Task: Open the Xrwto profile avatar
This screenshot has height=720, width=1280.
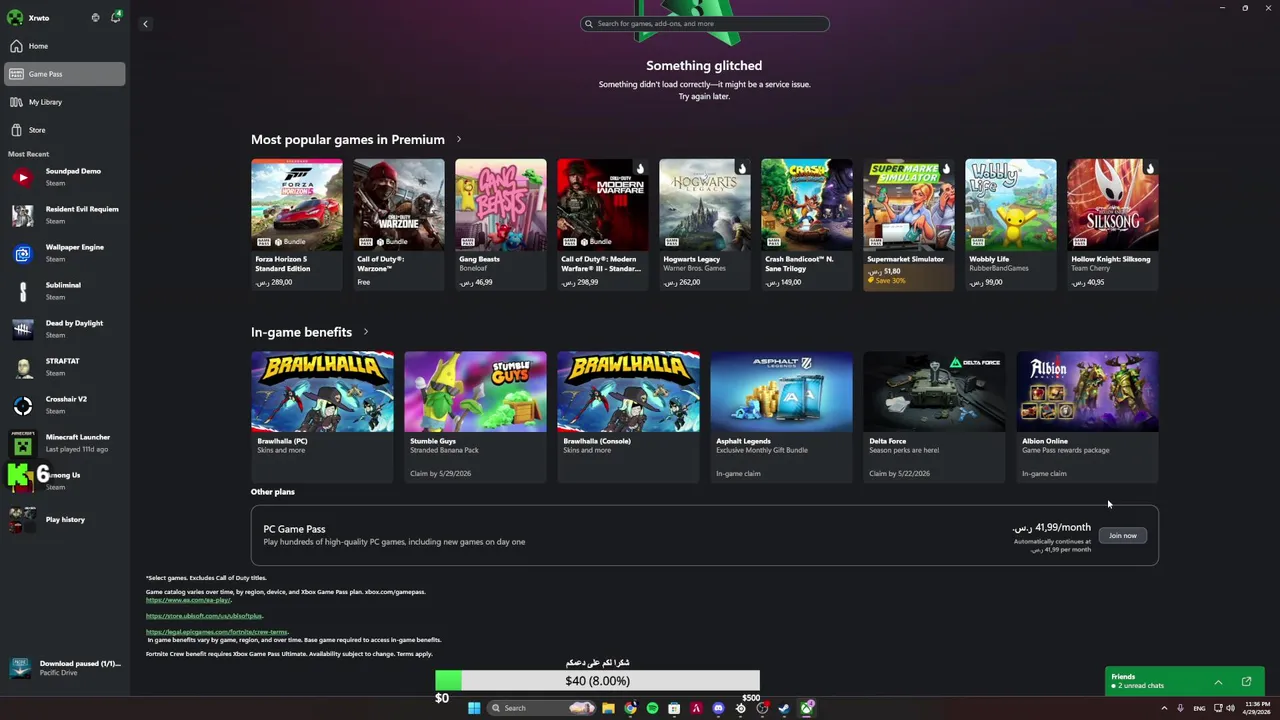Action: pos(15,17)
